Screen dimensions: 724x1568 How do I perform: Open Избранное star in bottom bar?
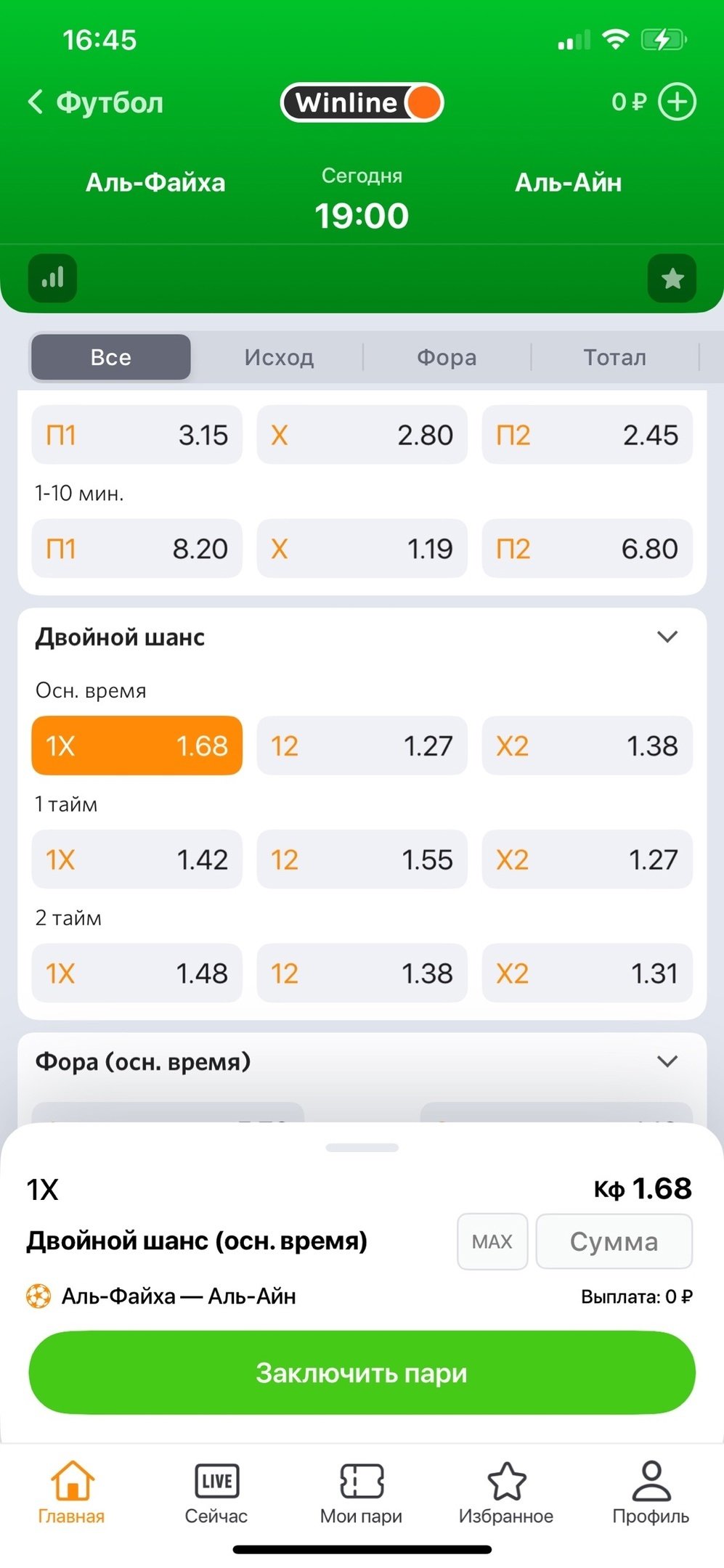(x=506, y=1493)
